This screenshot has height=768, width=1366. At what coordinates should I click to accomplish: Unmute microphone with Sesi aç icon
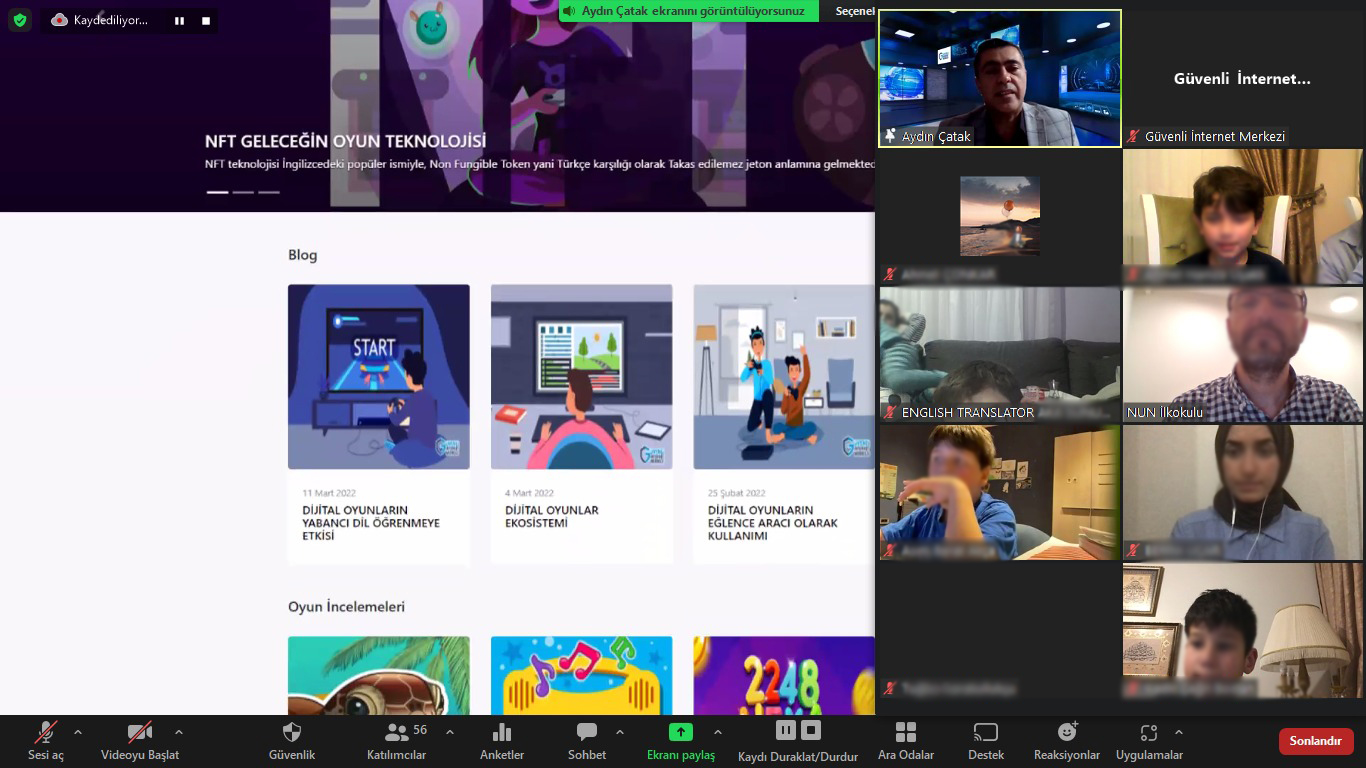pyautogui.click(x=45, y=733)
